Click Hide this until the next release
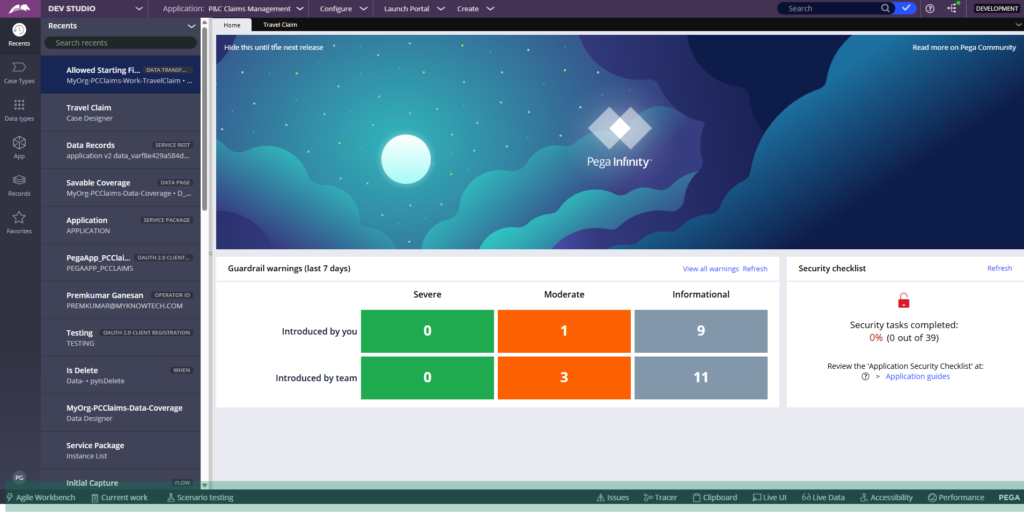 click(x=274, y=47)
